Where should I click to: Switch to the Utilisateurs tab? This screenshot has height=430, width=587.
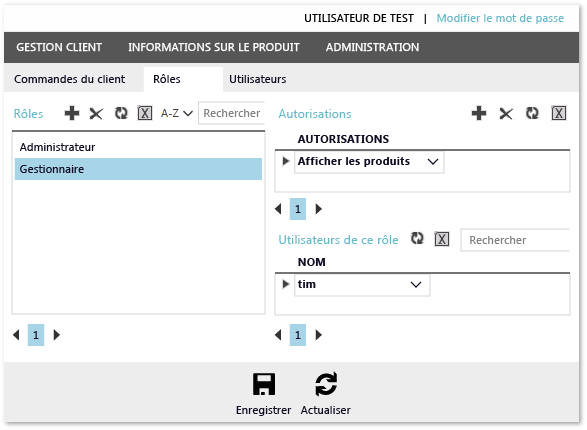[x=258, y=79]
